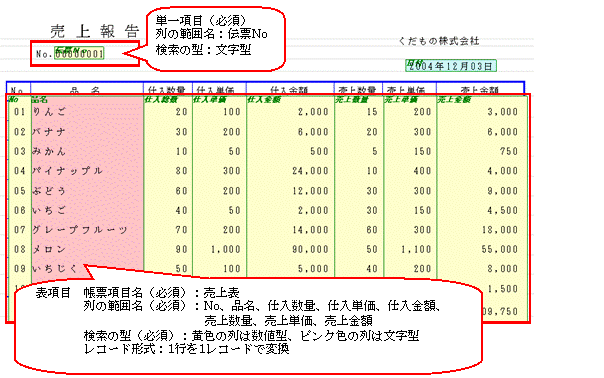This screenshot has width=604, height=378.
Task: Click the 500 purchase amount in みかん row
Action: point(319,151)
